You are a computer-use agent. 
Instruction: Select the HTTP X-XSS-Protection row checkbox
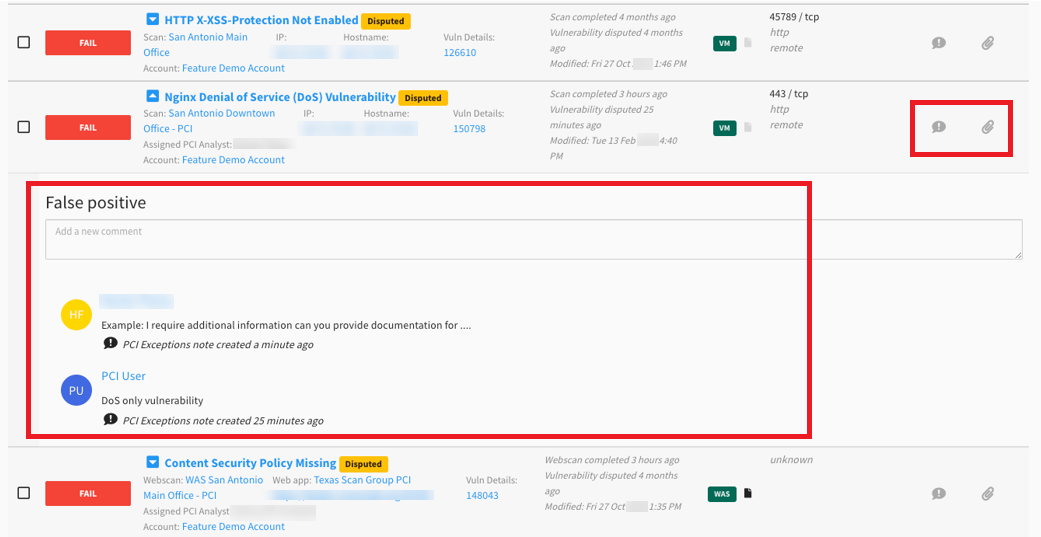pyautogui.click(x=24, y=43)
